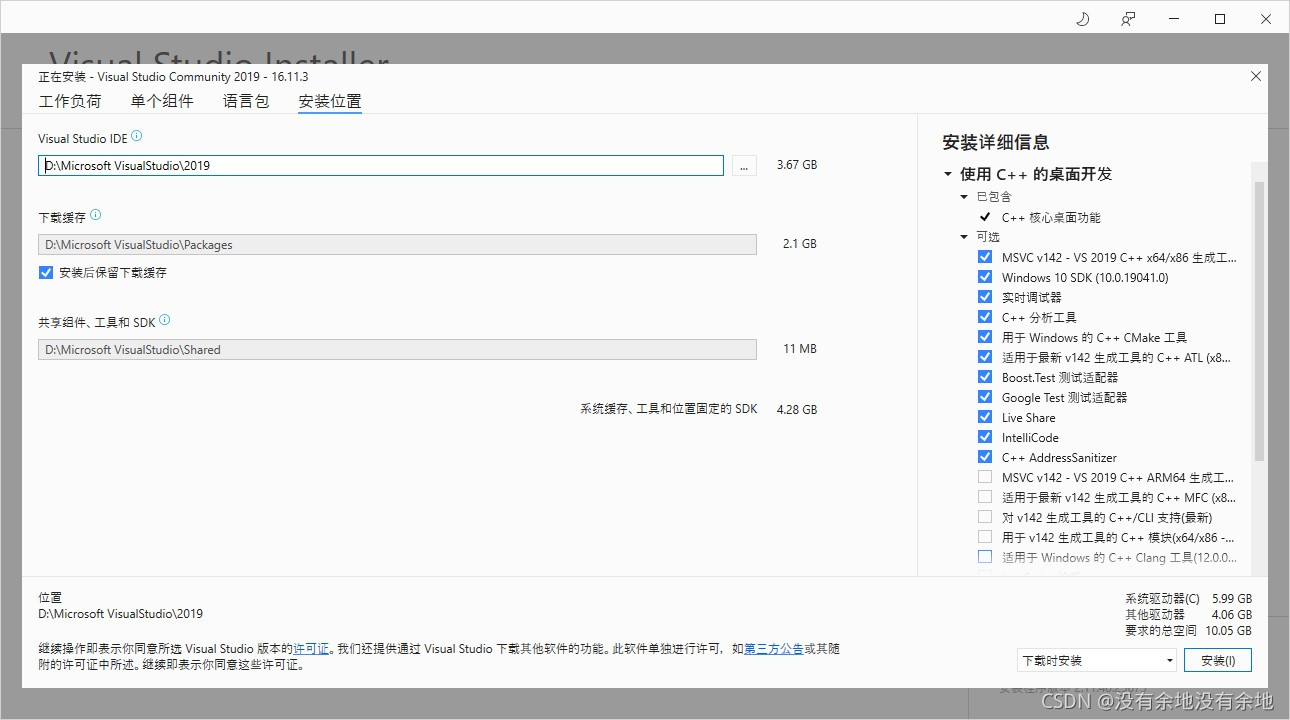
Task: Check 对 v142 生成工具的 C++/CLI 支持
Action: tap(985, 517)
